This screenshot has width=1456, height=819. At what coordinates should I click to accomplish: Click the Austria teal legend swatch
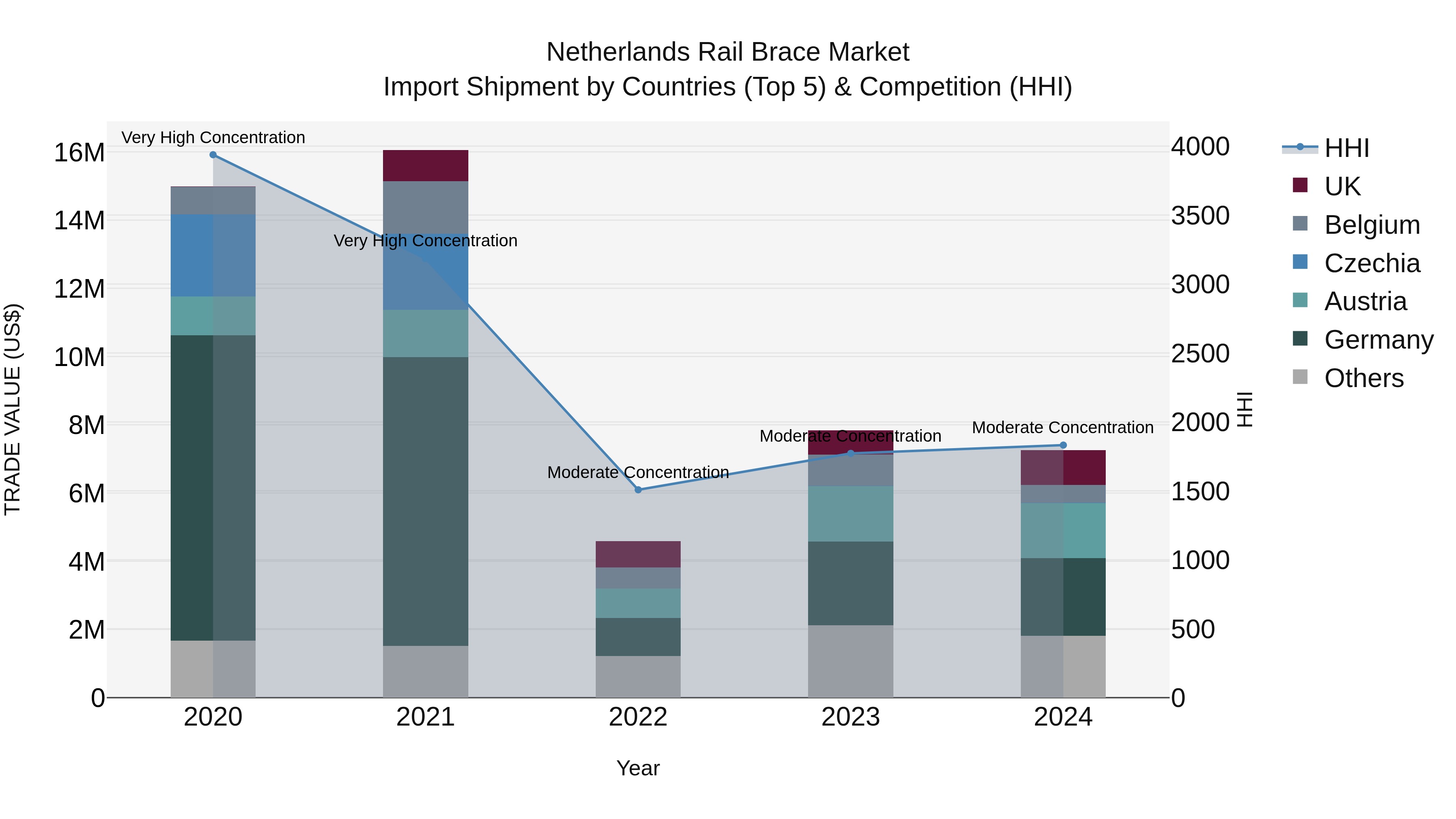(1300, 300)
